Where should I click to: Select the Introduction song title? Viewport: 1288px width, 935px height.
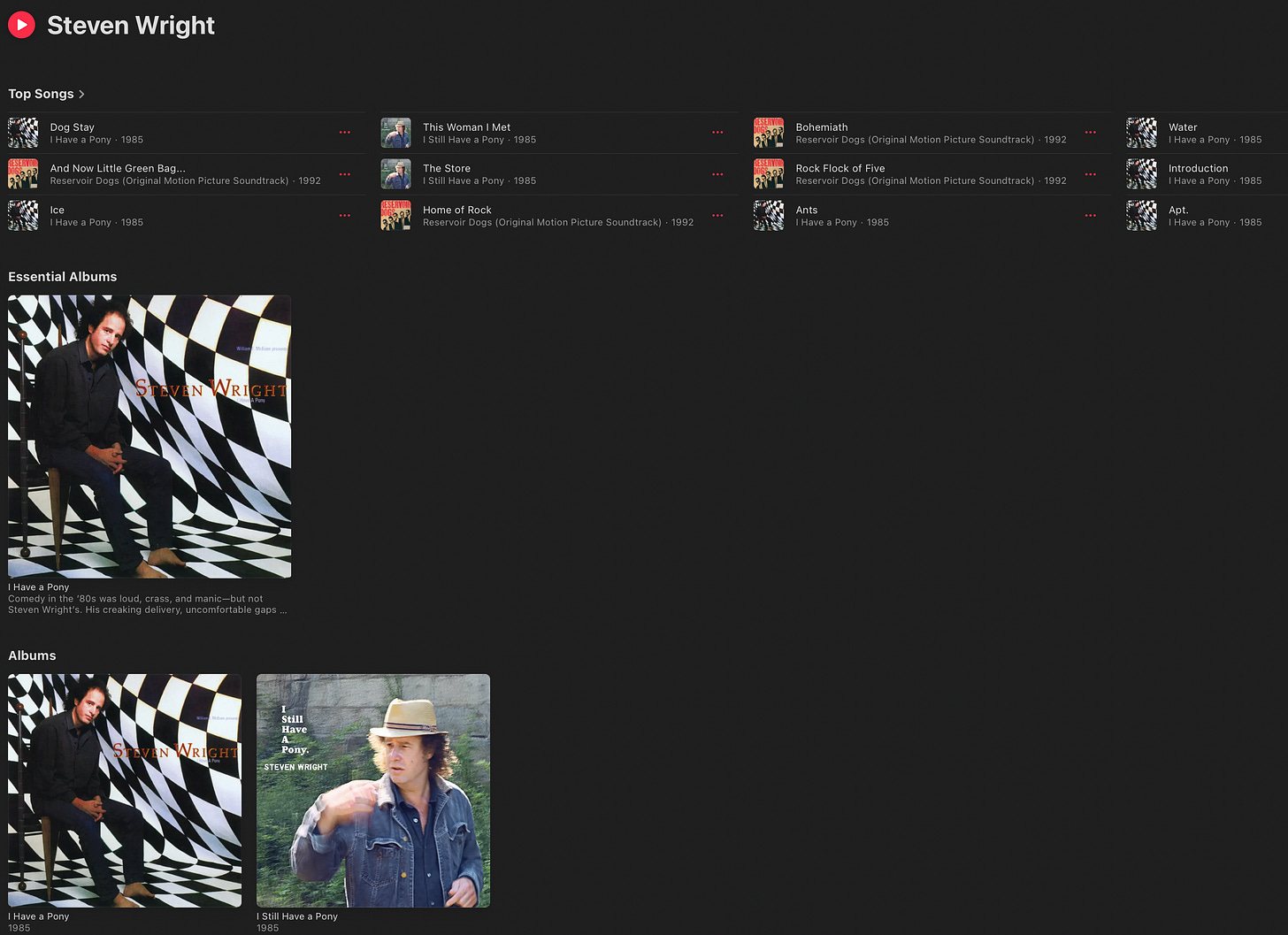[1198, 168]
